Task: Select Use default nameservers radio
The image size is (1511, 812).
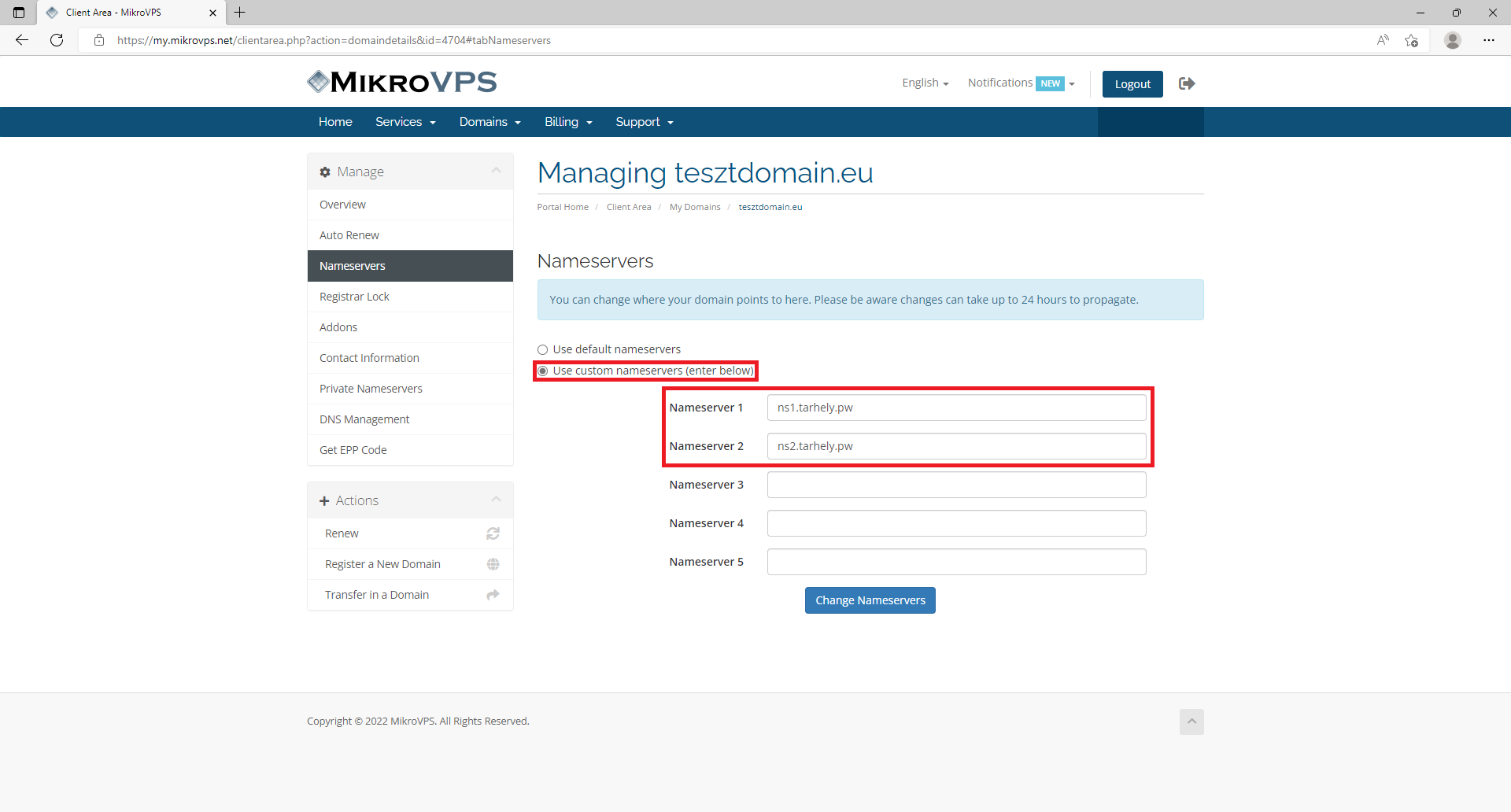Action: 542,349
